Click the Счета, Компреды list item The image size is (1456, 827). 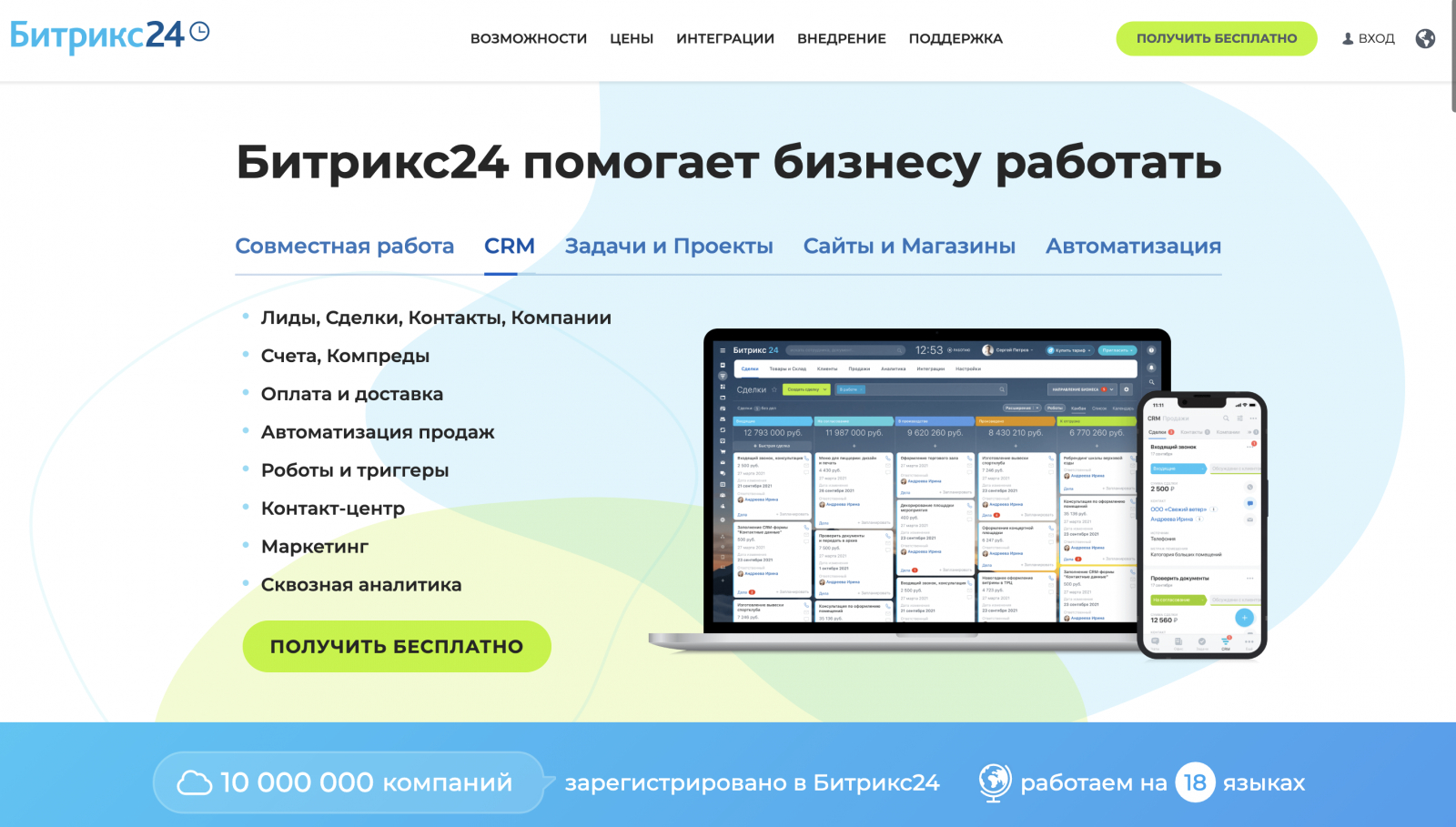click(x=345, y=357)
